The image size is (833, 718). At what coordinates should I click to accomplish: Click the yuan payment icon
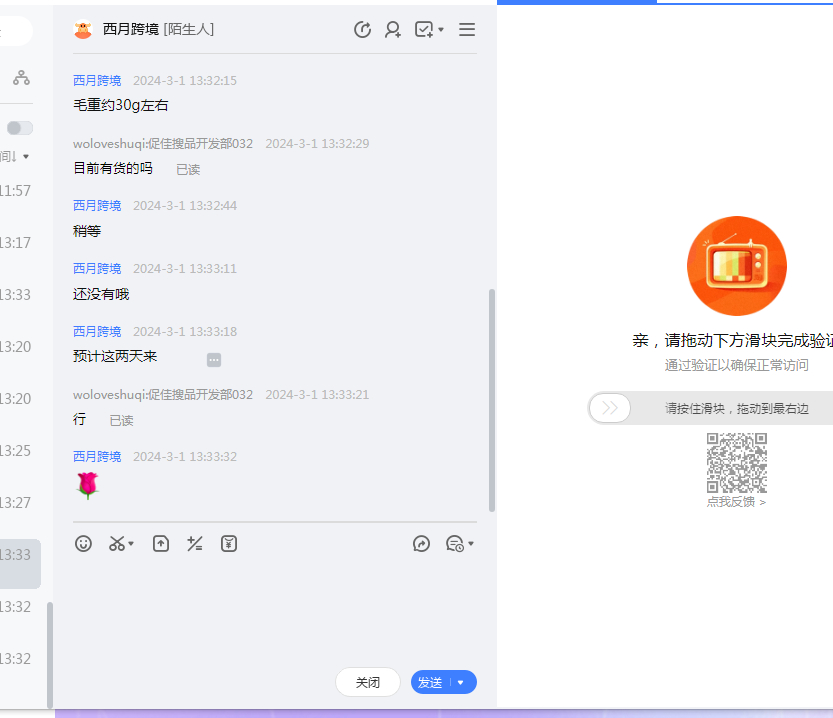[229, 544]
